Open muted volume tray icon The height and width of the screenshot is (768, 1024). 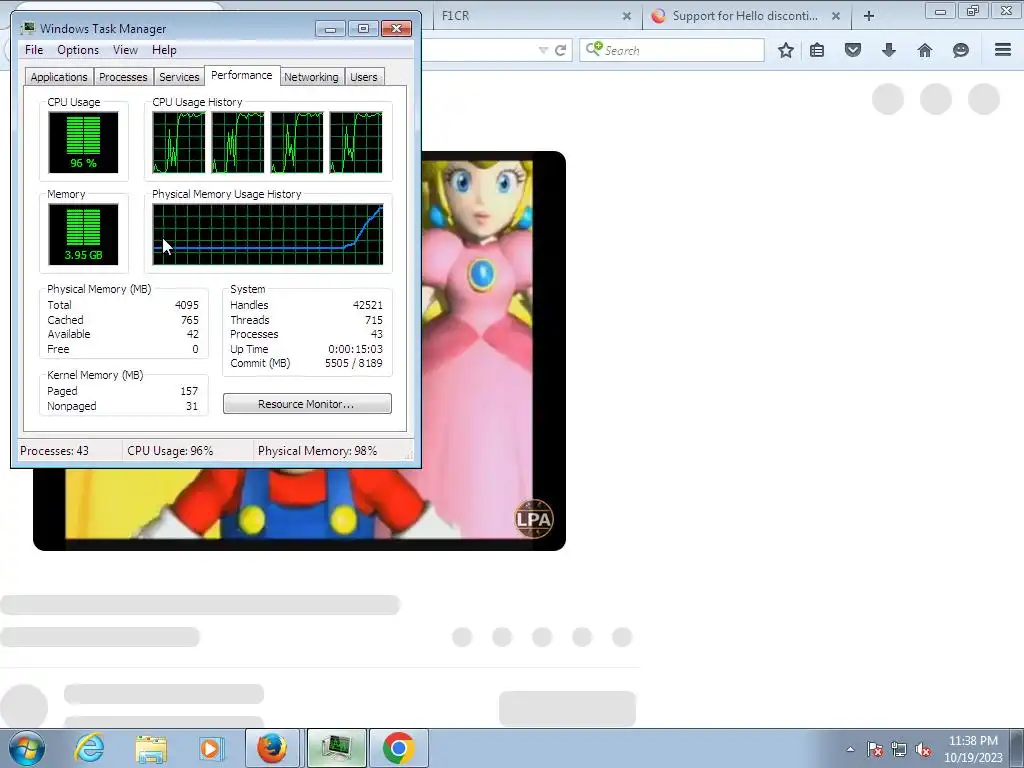pyautogui.click(x=923, y=749)
